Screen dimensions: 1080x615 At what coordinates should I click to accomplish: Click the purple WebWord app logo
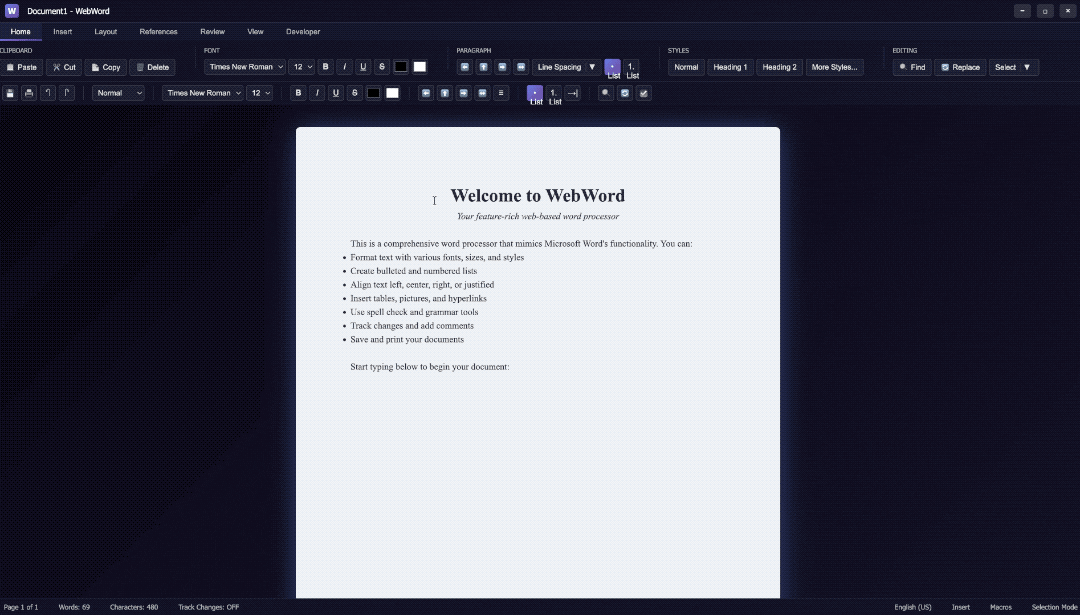(x=12, y=11)
